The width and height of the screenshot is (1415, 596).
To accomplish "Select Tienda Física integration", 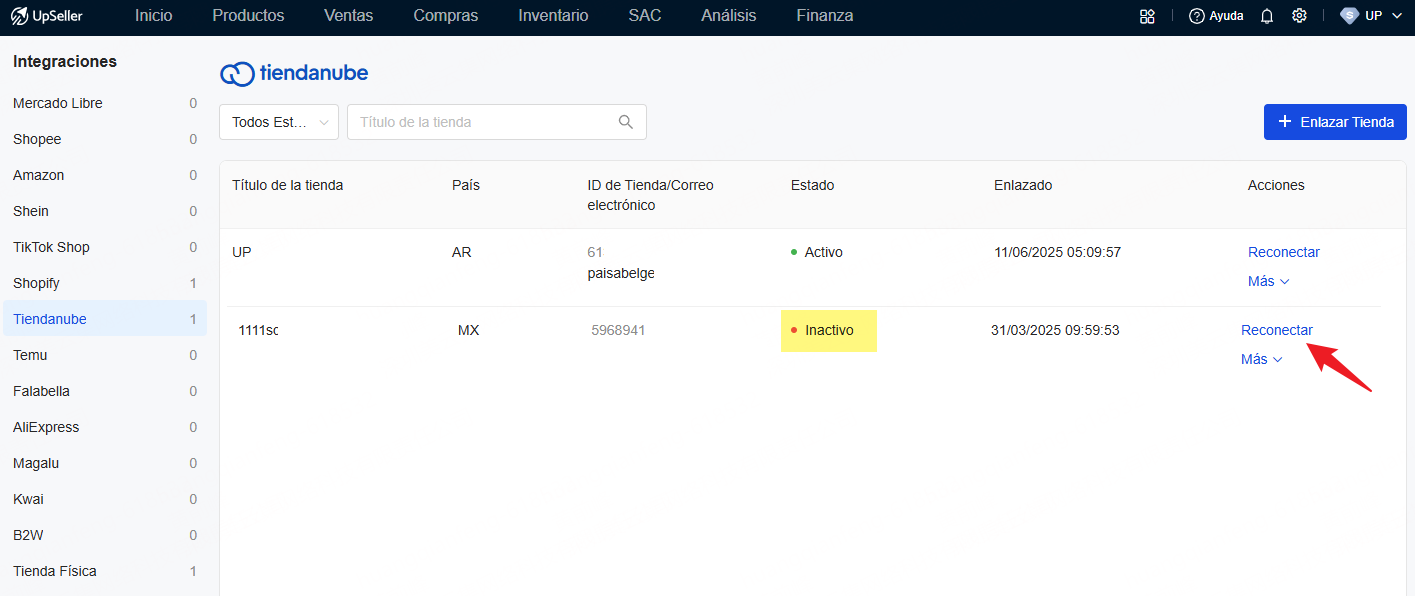I will 105,571.
